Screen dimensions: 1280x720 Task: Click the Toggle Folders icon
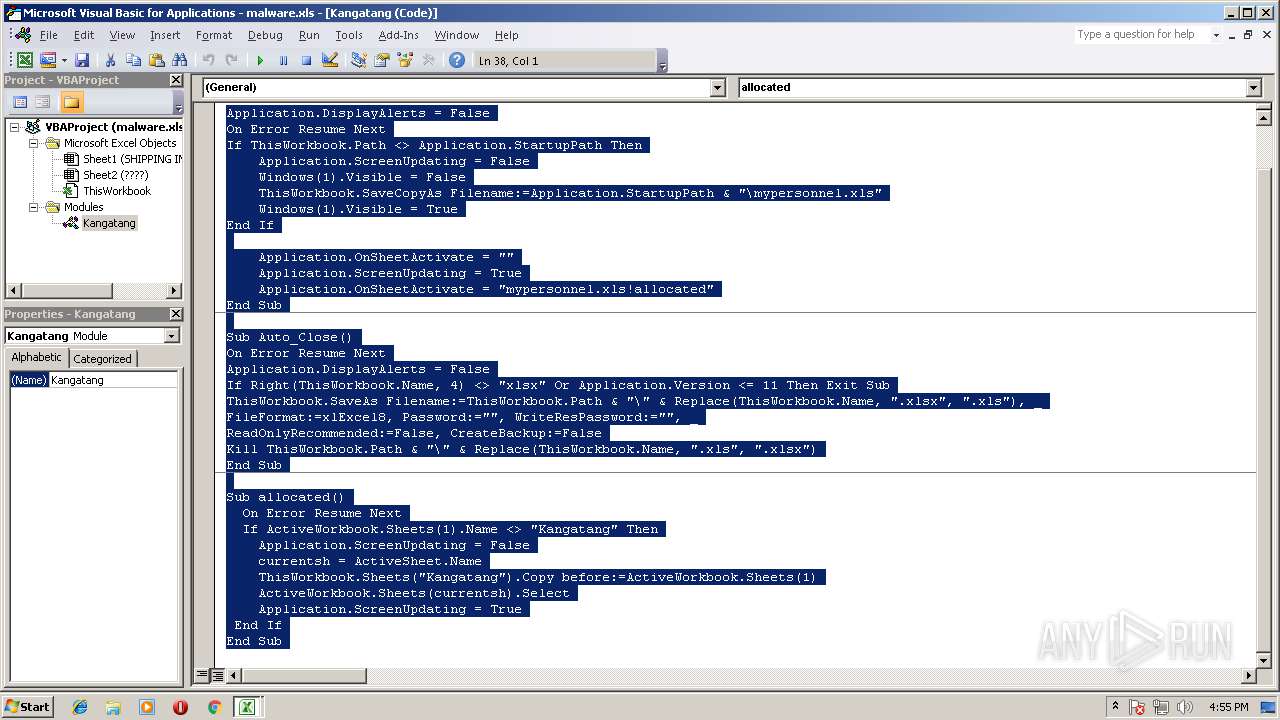pyautogui.click(x=71, y=102)
